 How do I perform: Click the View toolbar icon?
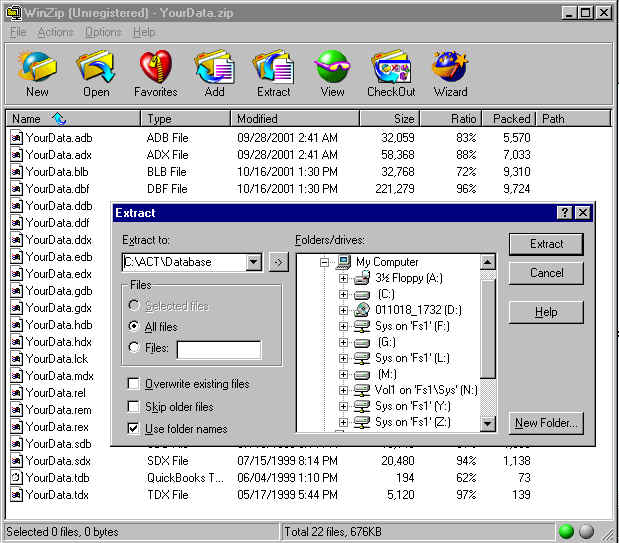pyautogui.click(x=332, y=66)
